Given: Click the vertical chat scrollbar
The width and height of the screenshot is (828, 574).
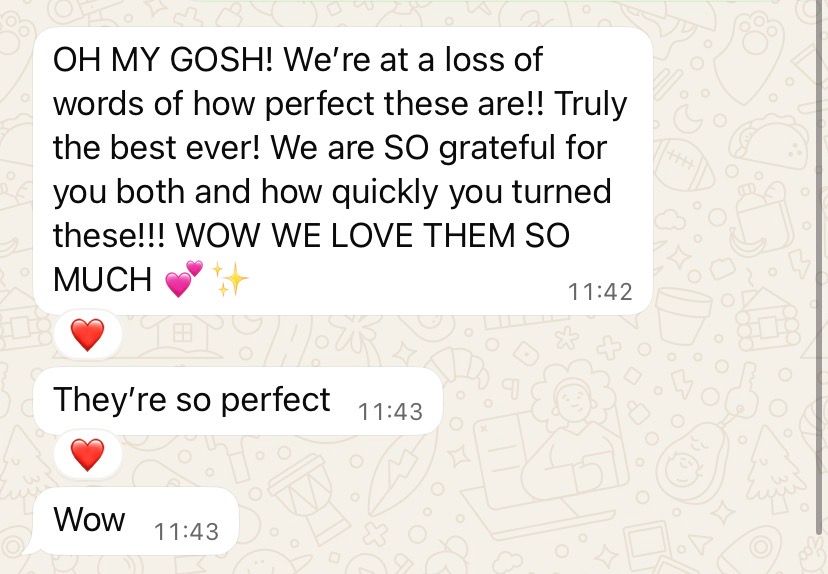Looking at the screenshot, I should (x=820, y=269).
